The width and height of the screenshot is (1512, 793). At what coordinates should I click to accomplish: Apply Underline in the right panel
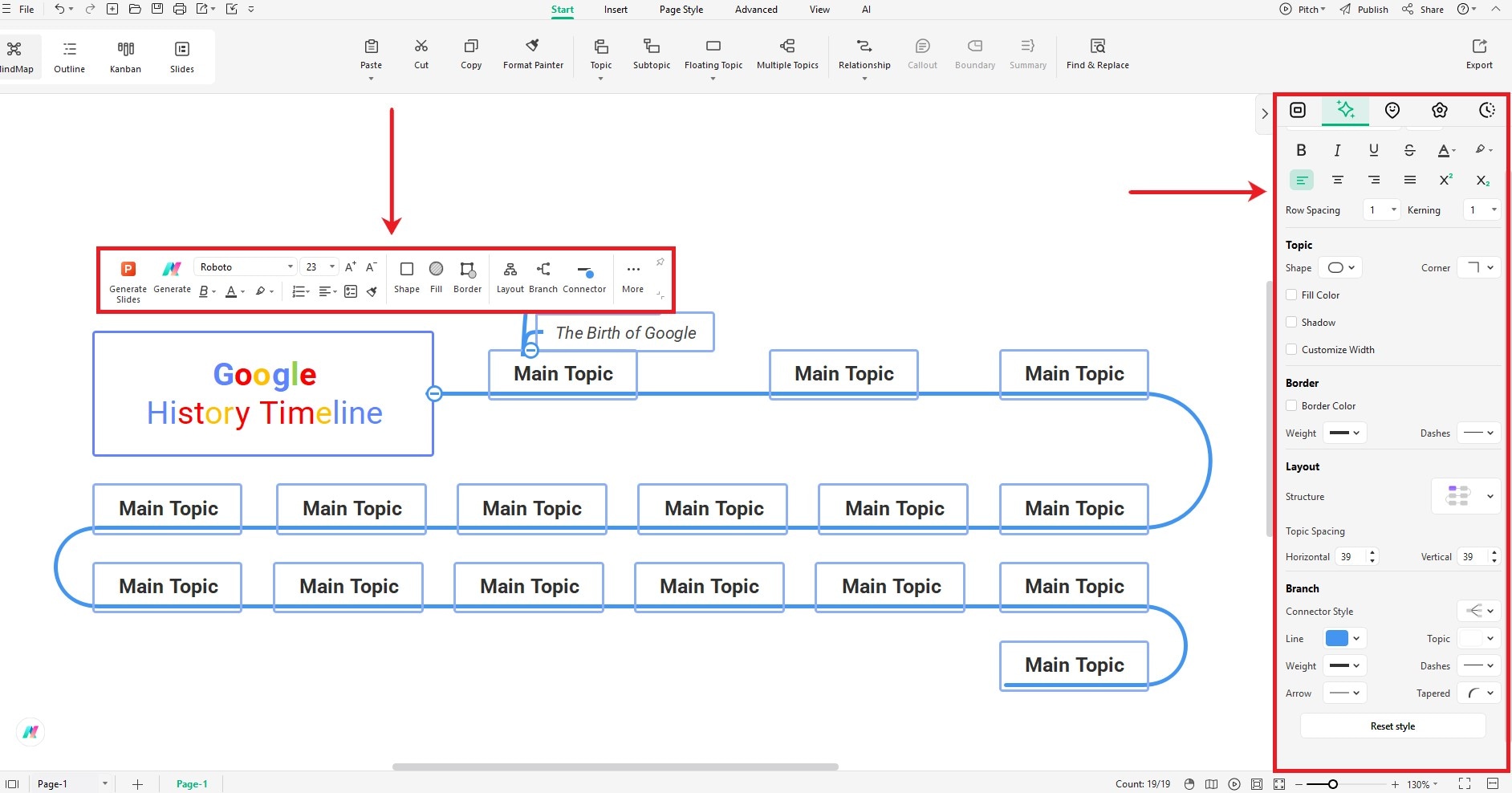[x=1374, y=150]
